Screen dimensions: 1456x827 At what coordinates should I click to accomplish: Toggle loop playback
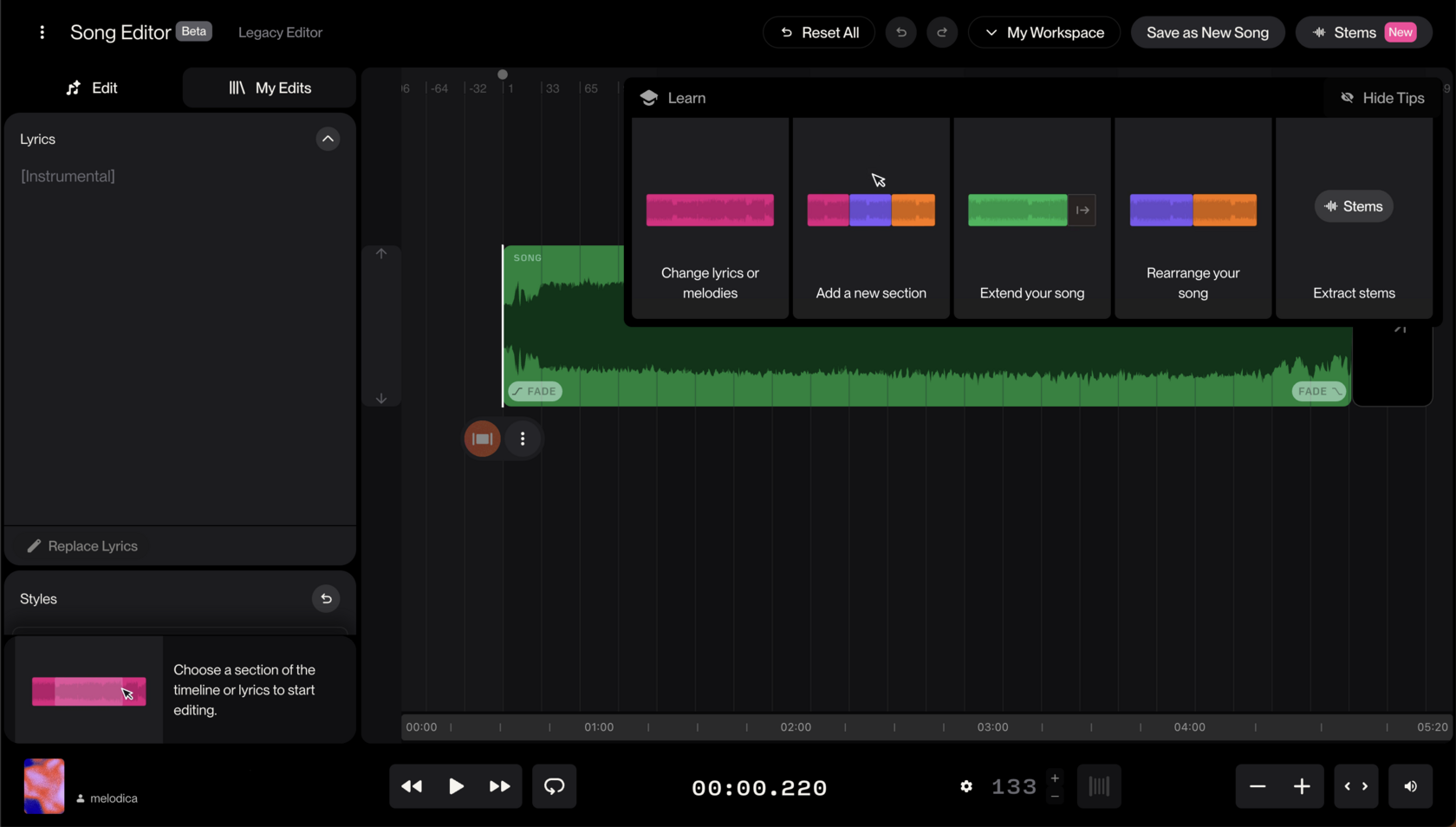(x=555, y=786)
